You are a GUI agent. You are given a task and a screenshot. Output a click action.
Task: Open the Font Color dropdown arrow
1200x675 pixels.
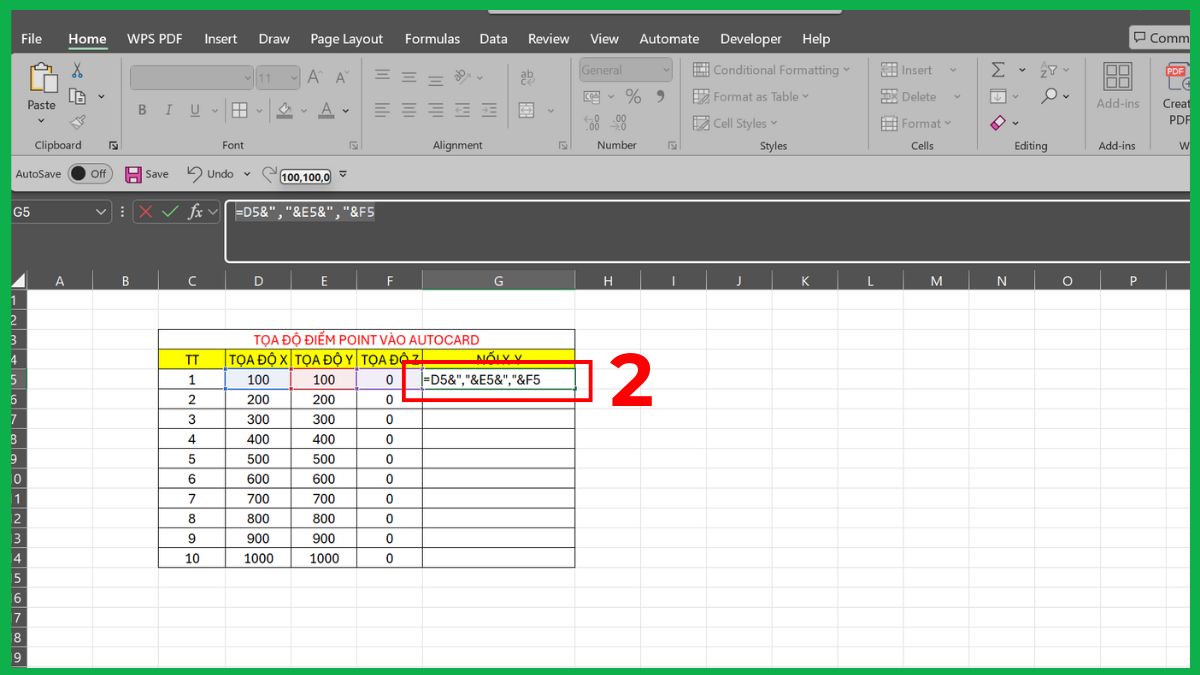coord(345,110)
